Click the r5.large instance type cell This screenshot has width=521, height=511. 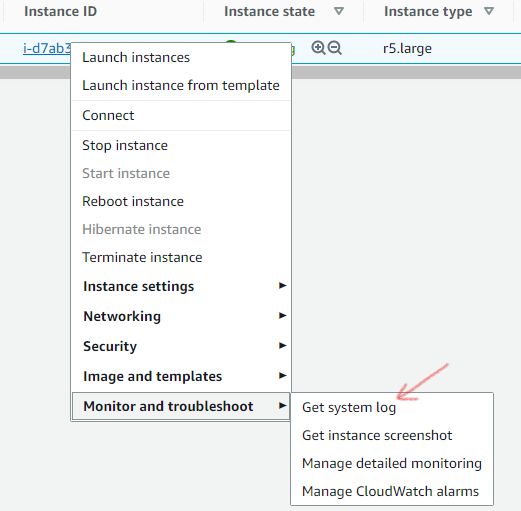[407, 49]
